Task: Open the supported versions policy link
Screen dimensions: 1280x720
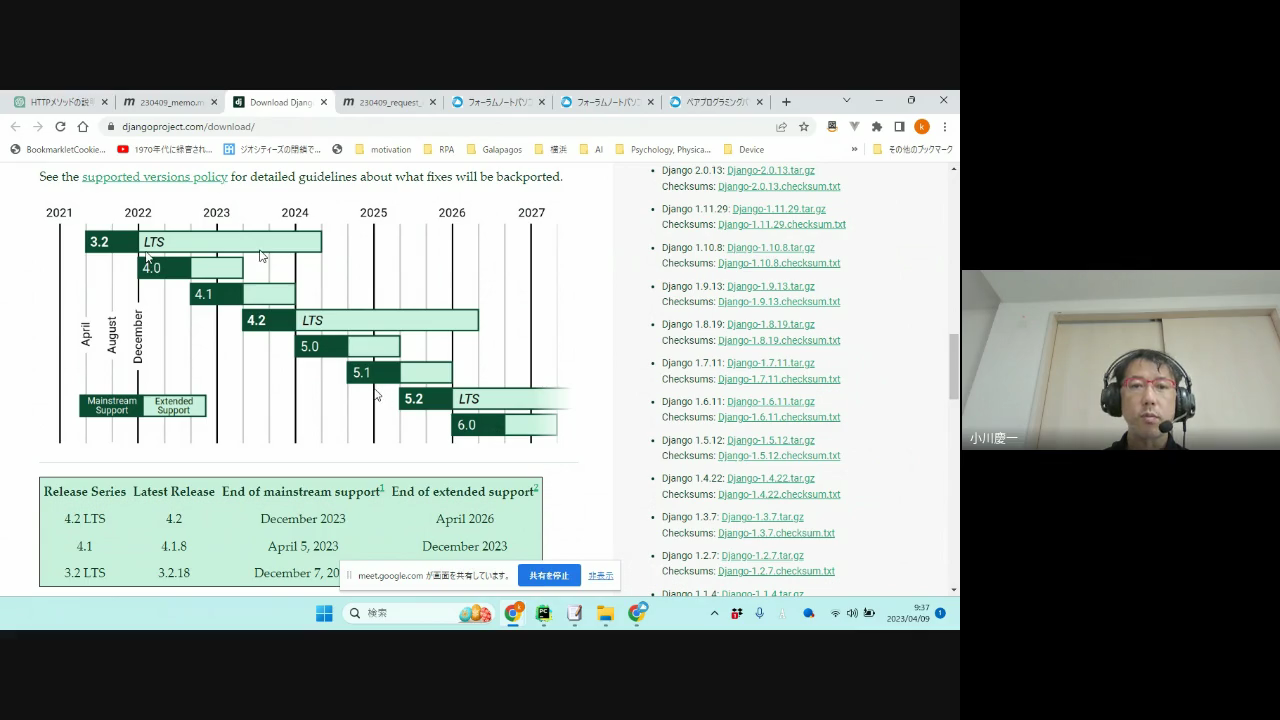Action: click(x=154, y=177)
